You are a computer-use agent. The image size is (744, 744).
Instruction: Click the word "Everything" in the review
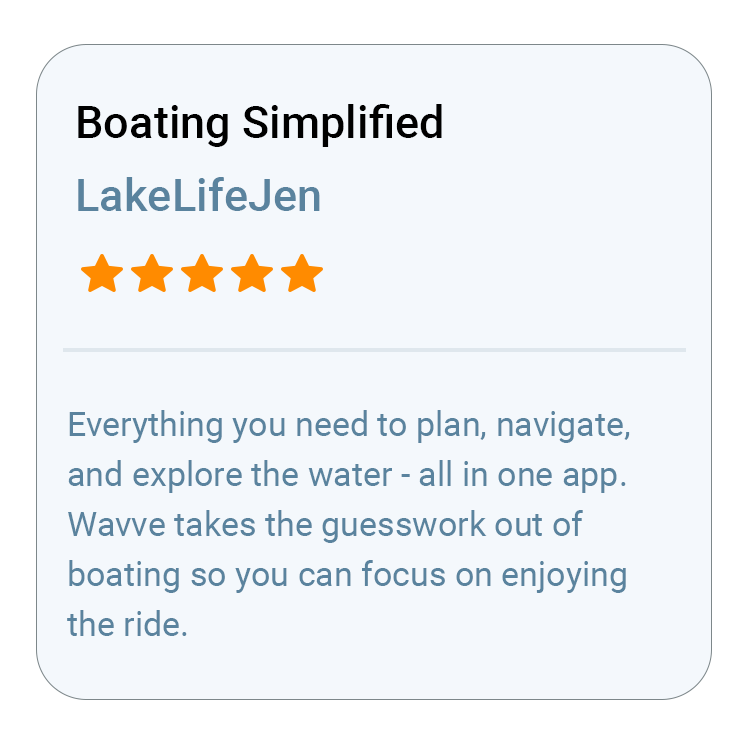145,425
